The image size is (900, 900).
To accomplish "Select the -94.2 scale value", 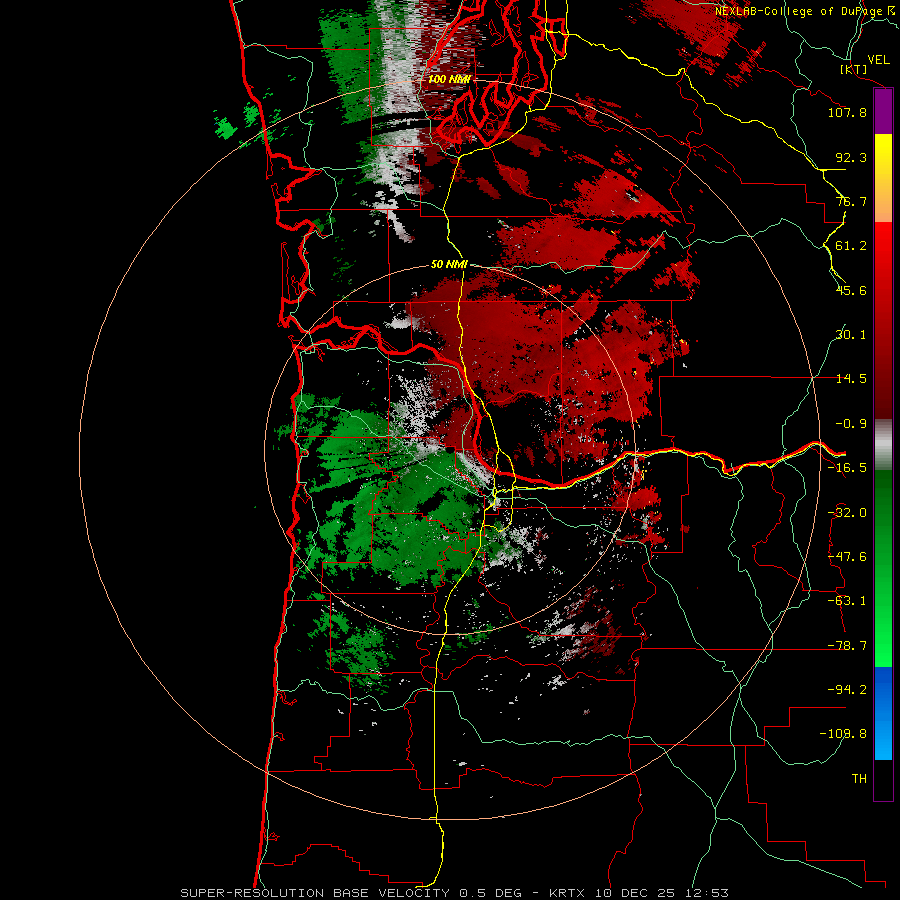I will [847, 690].
